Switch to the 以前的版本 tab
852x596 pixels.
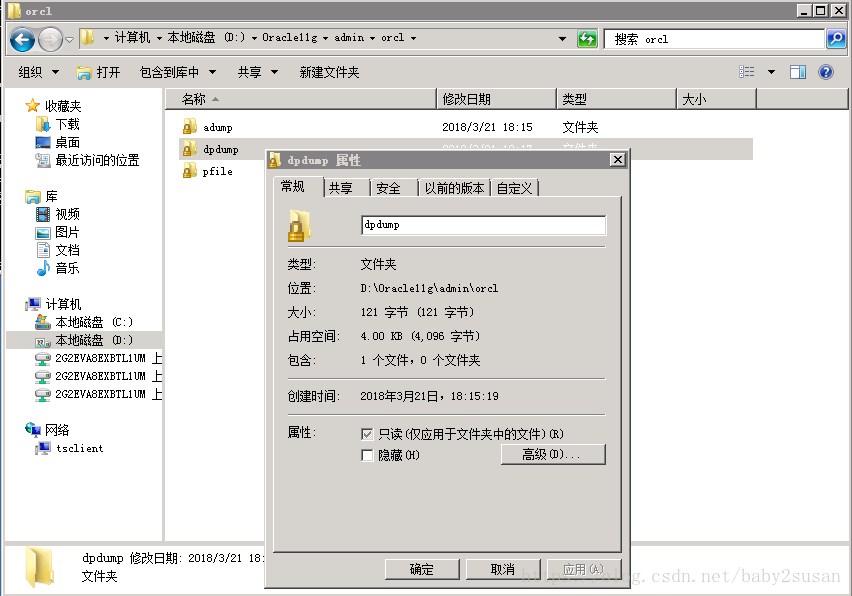pyautogui.click(x=454, y=188)
